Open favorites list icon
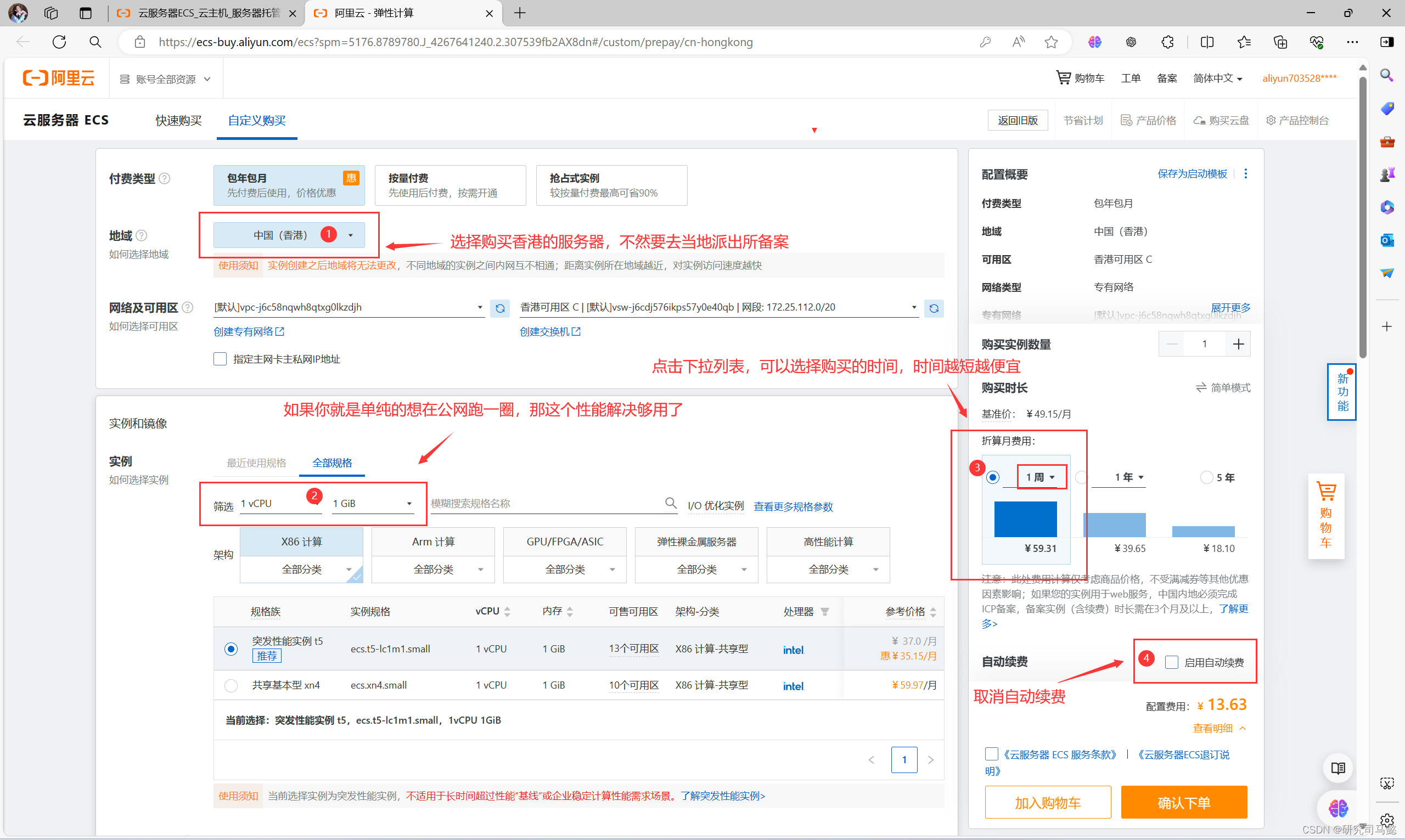 point(1244,42)
